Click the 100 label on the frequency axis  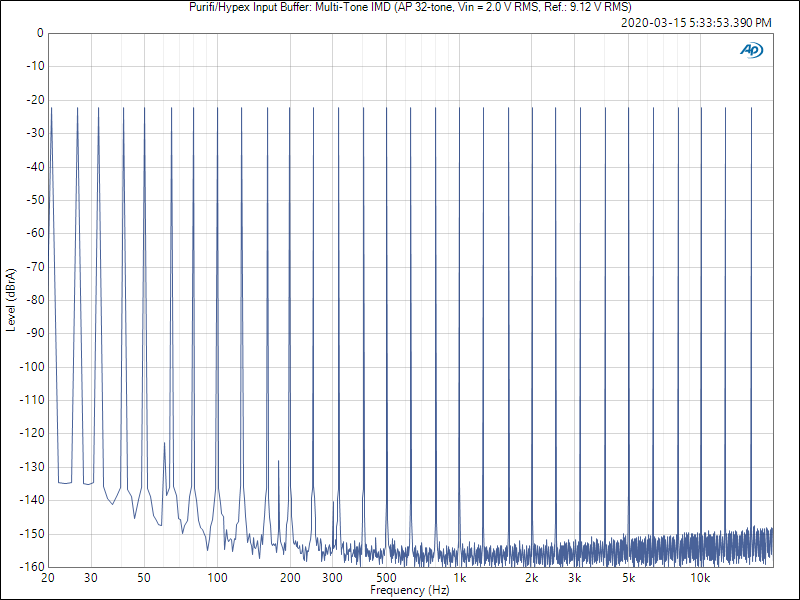217,578
